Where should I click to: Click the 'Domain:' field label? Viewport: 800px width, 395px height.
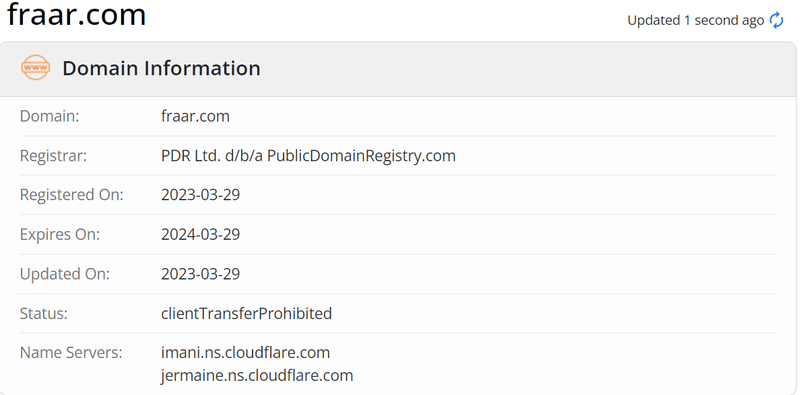[x=49, y=116]
